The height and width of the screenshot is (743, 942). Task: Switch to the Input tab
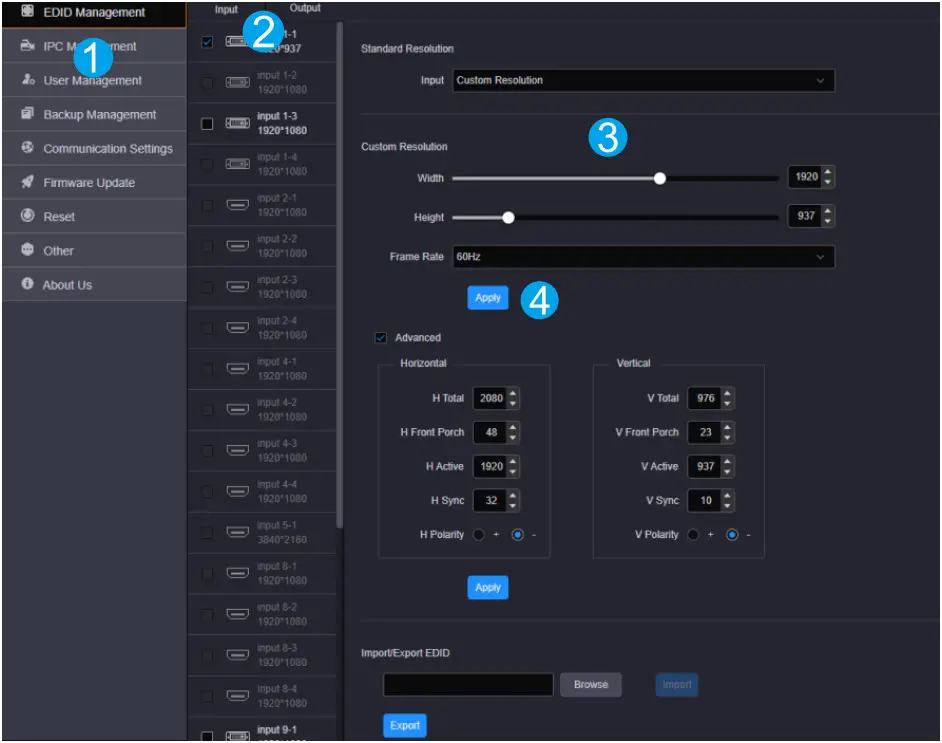(226, 10)
